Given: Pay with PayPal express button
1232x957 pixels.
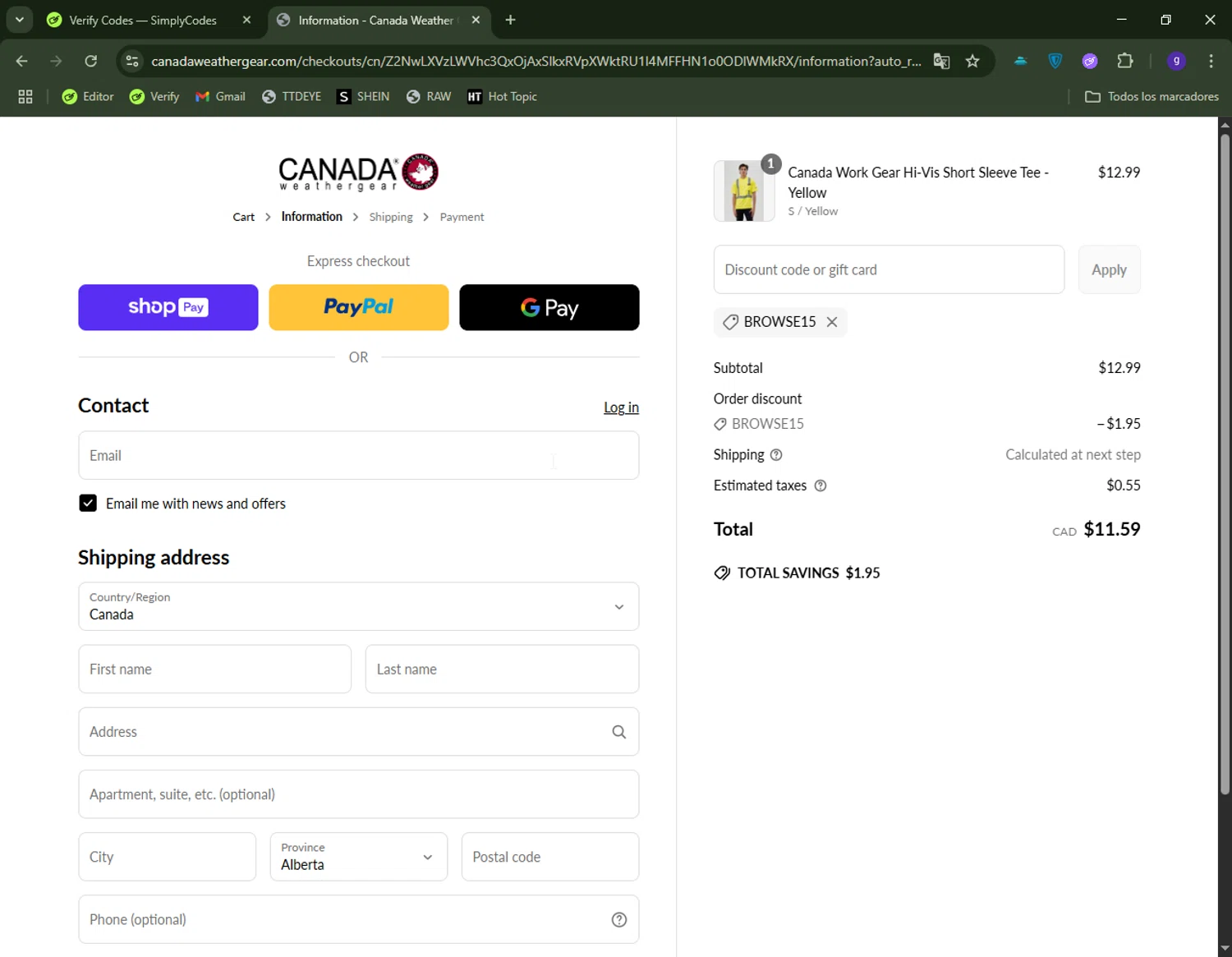Looking at the screenshot, I should point(359,307).
